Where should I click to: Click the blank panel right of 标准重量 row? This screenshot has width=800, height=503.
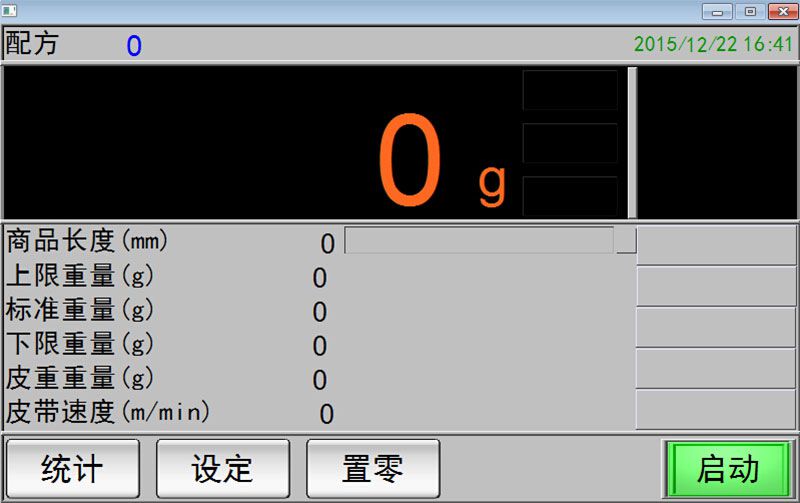716,328
